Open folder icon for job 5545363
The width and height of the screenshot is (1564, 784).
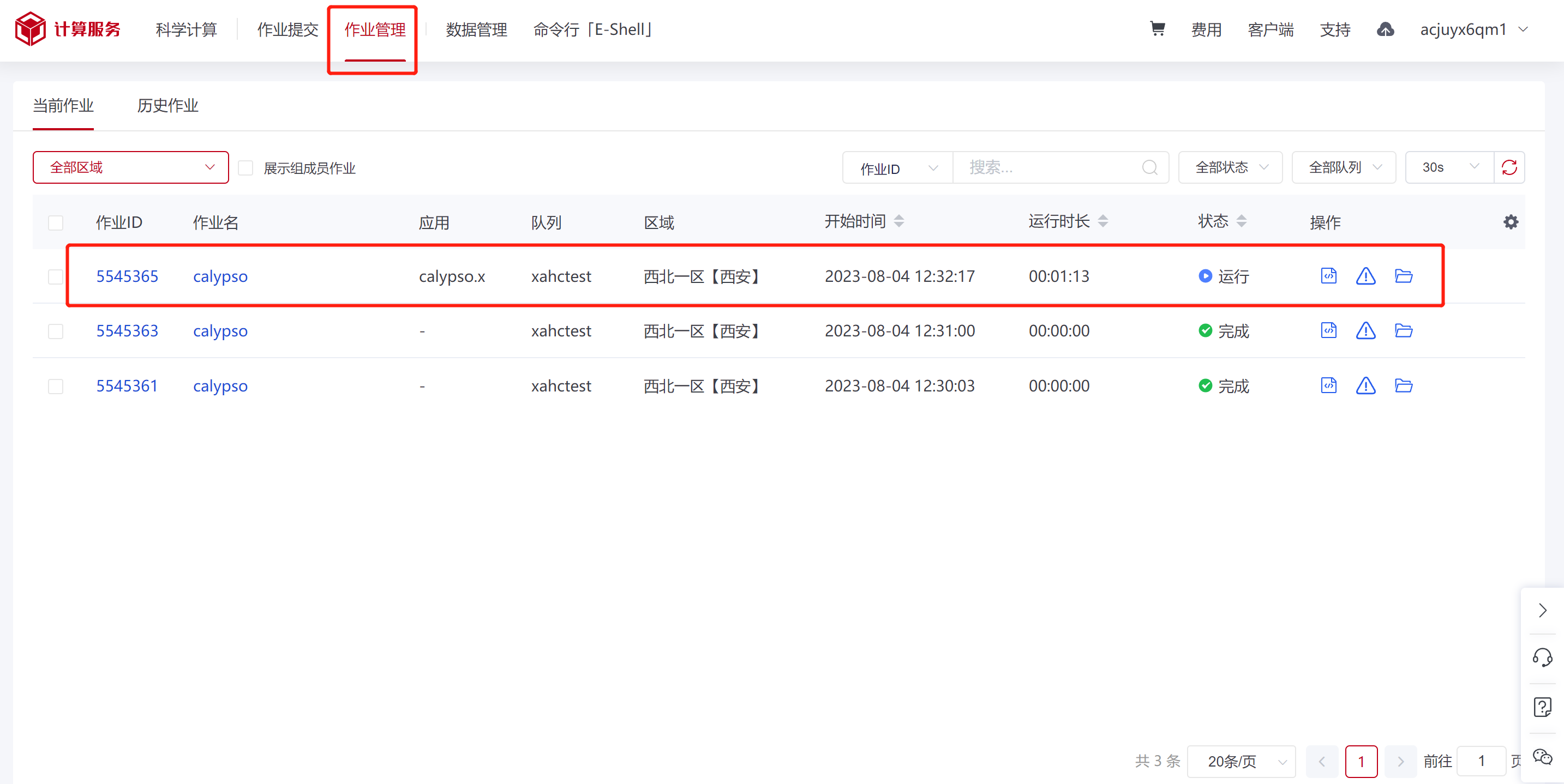tap(1403, 331)
